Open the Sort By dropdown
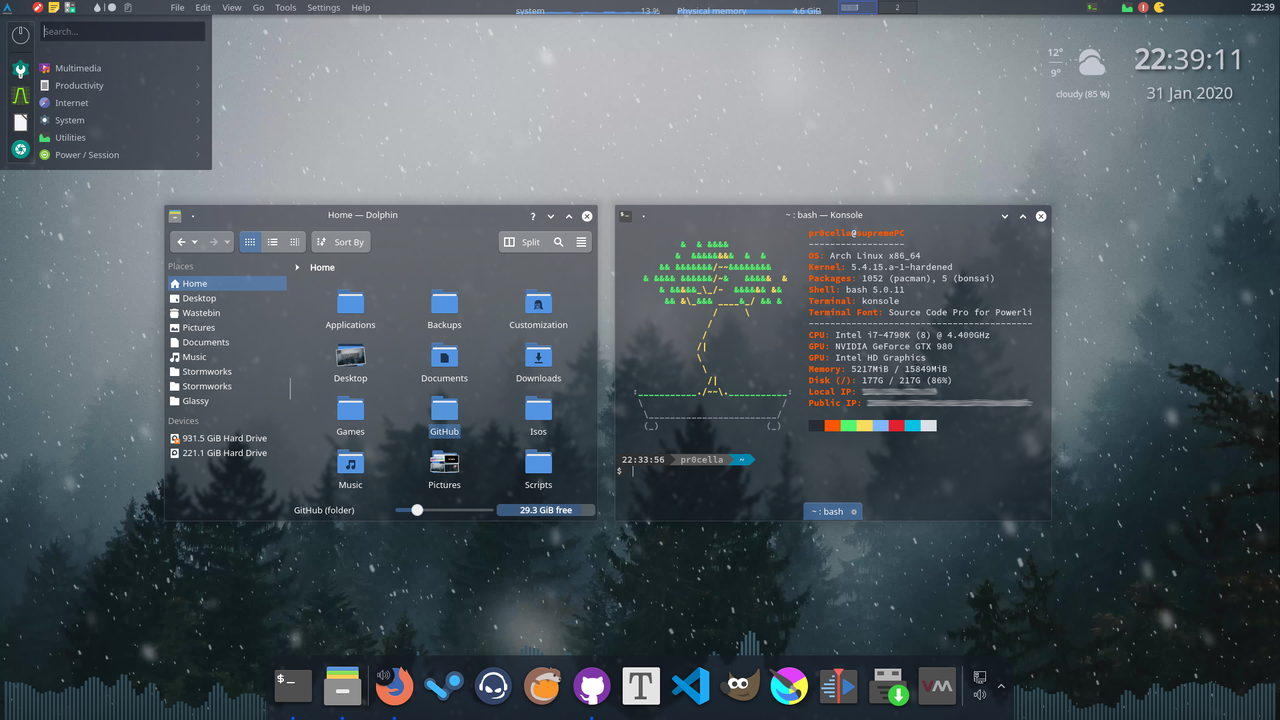The image size is (1280, 720). click(x=340, y=241)
